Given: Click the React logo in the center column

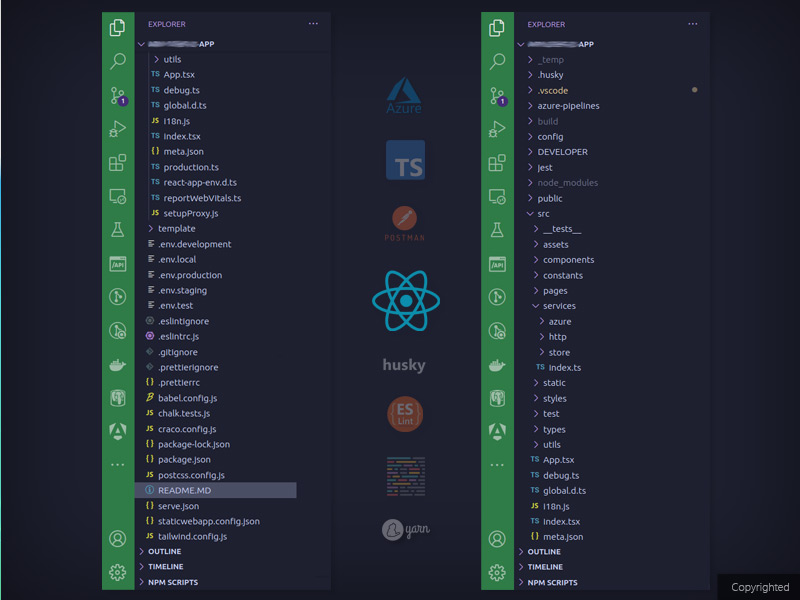Looking at the screenshot, I should click(x=405, y=301).
